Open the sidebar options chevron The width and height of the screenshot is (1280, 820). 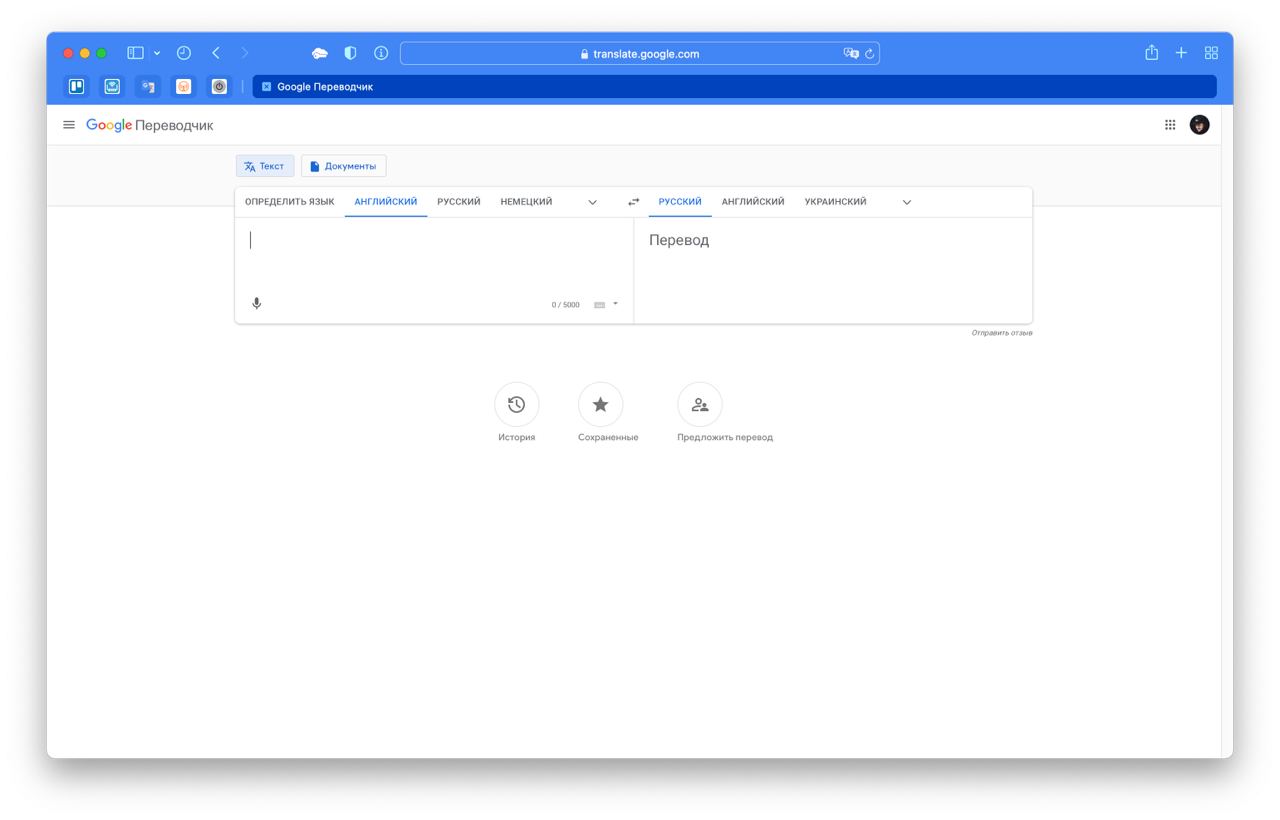click(x=157, y=54)
